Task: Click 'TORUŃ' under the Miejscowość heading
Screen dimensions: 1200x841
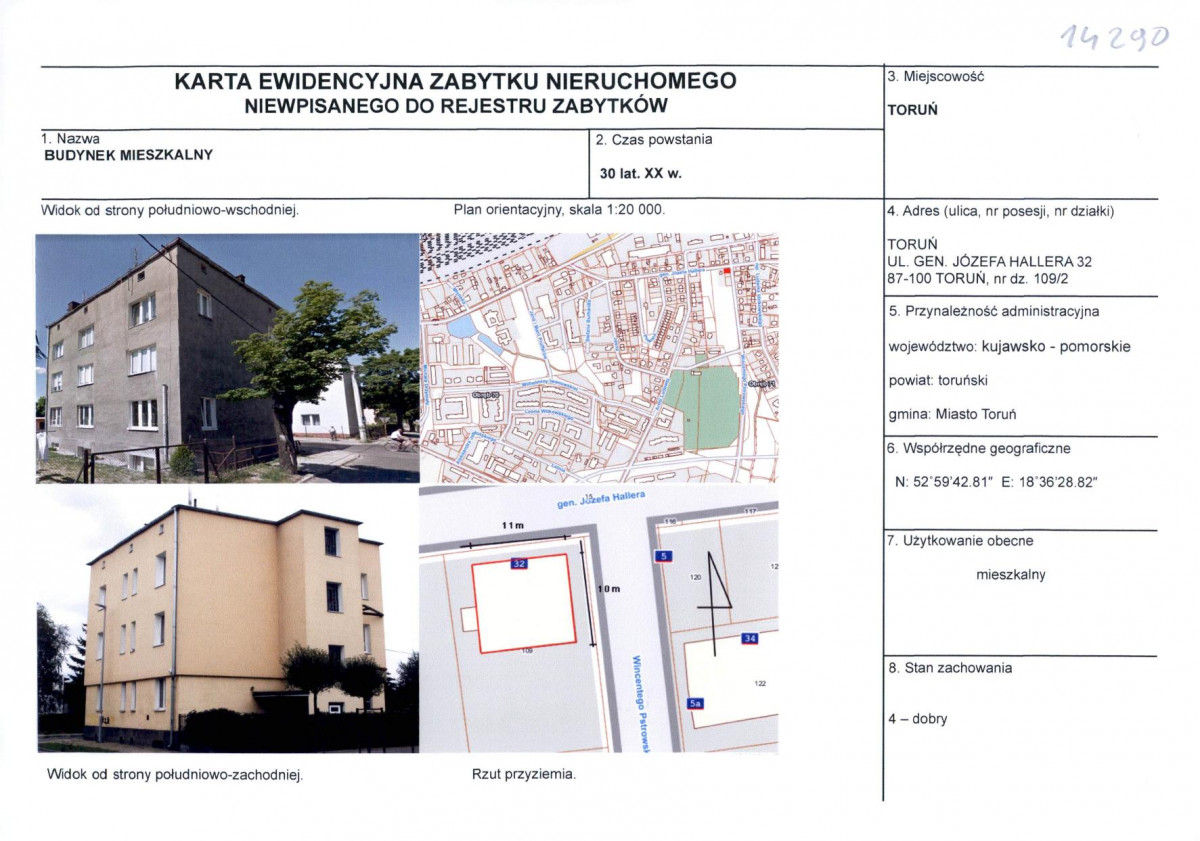Action: (912, 111)
